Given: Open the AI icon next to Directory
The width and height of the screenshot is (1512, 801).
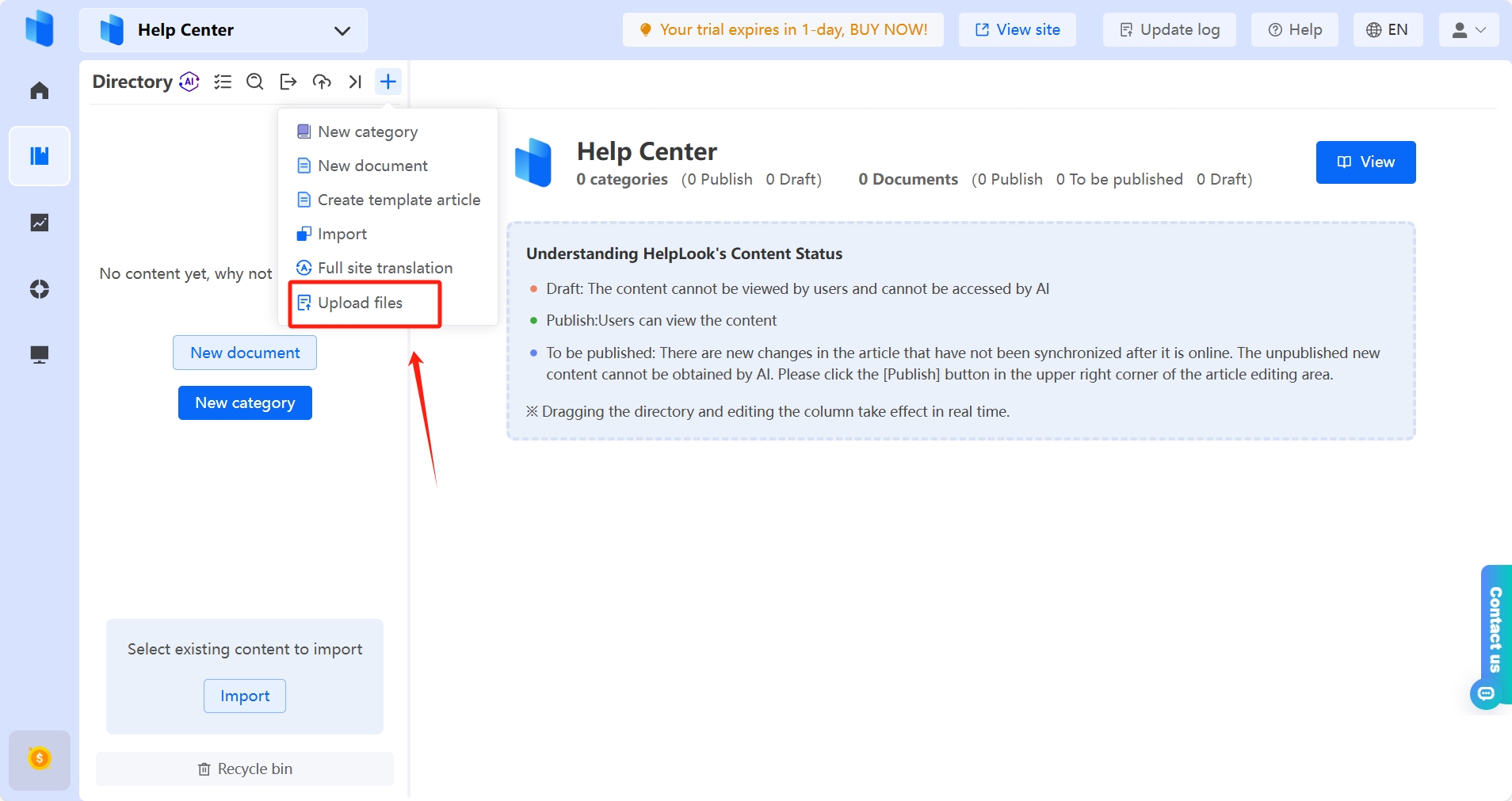Looking at the screenshot, I should 189,81.
